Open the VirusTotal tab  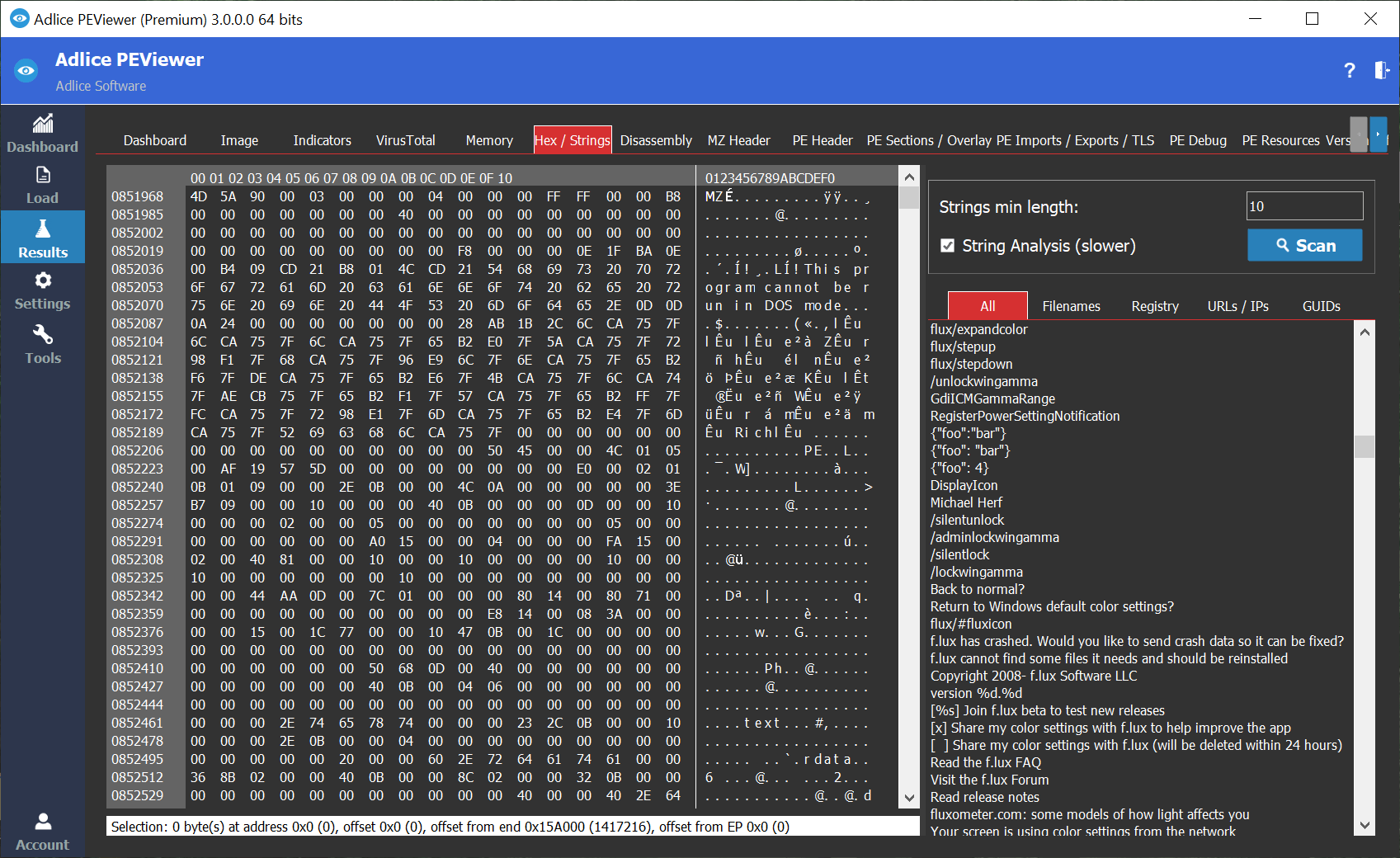(x=405, y=140)
